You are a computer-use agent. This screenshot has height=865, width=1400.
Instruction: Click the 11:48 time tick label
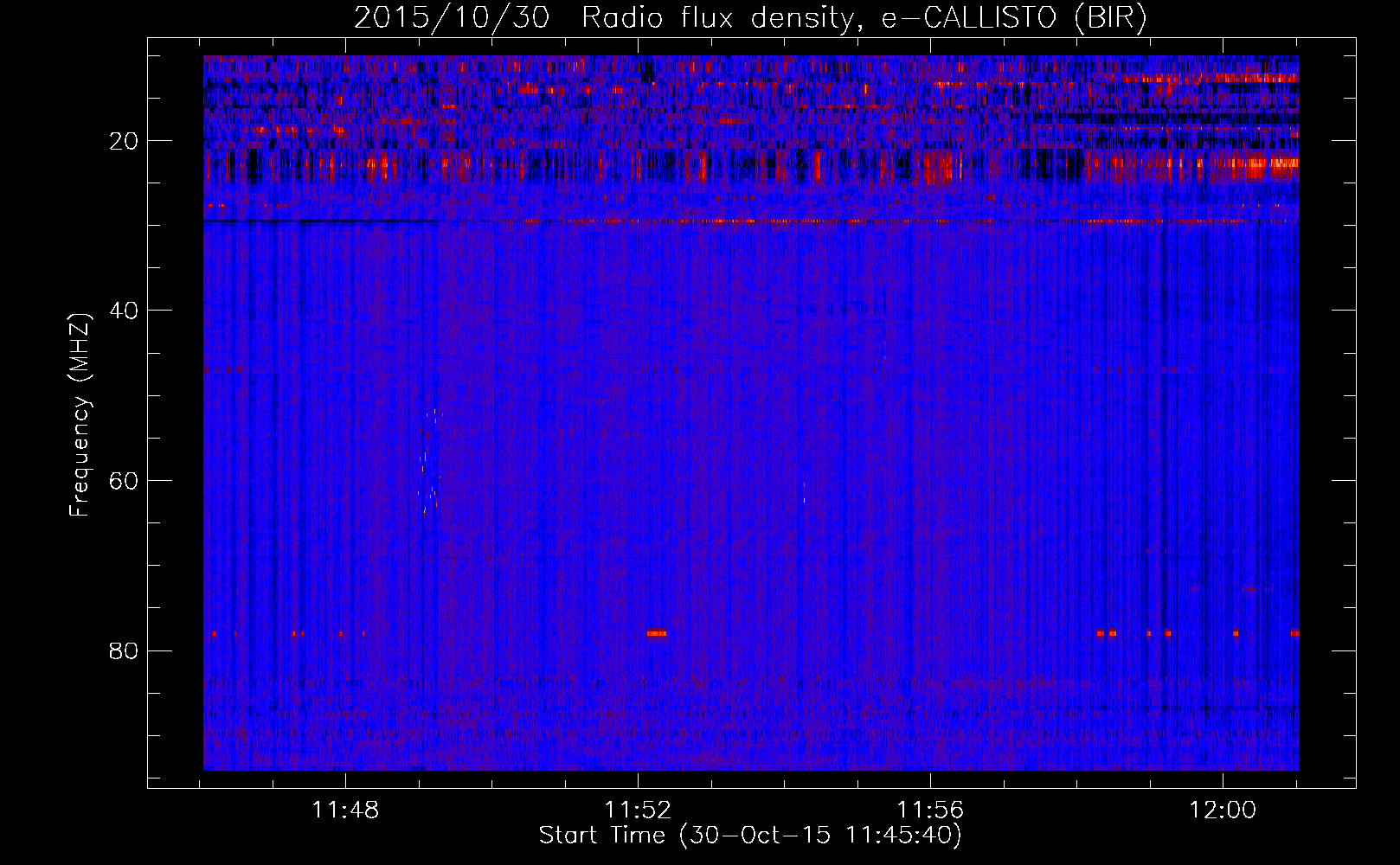[x=345, y=811]
